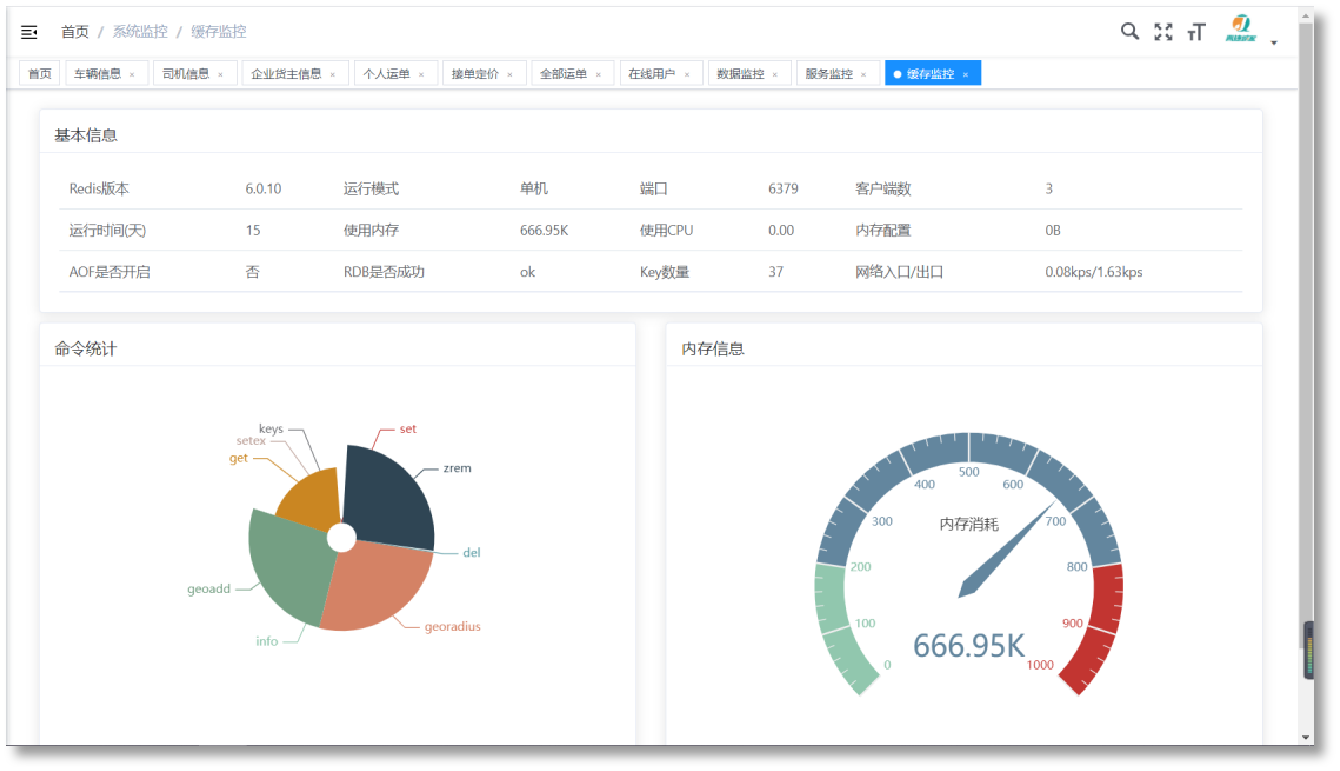
Task: Close the 车辆信息 tab
Action: click(x=132, y=75)
